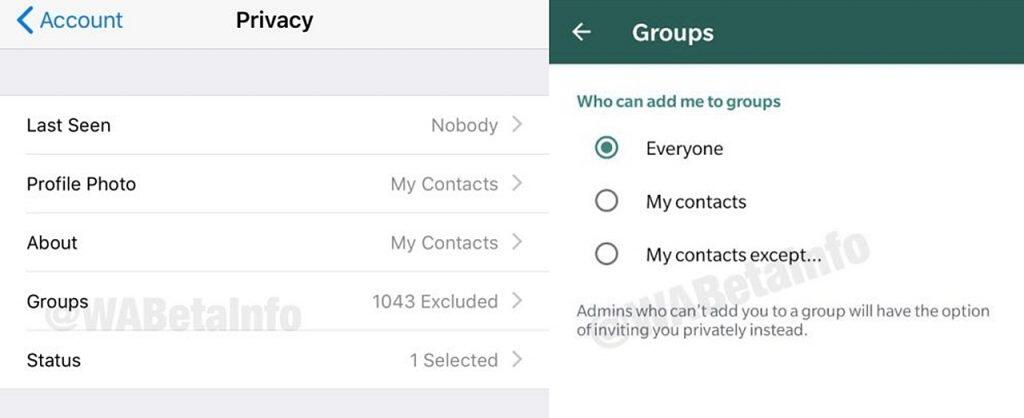Select the Everyone radio button
This screenshot has width=1024, height=418.
pos(606,148)
